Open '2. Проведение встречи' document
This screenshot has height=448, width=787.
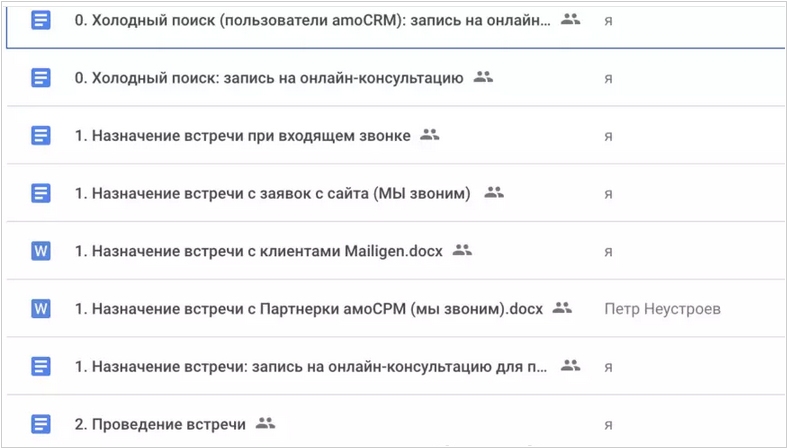160,424
